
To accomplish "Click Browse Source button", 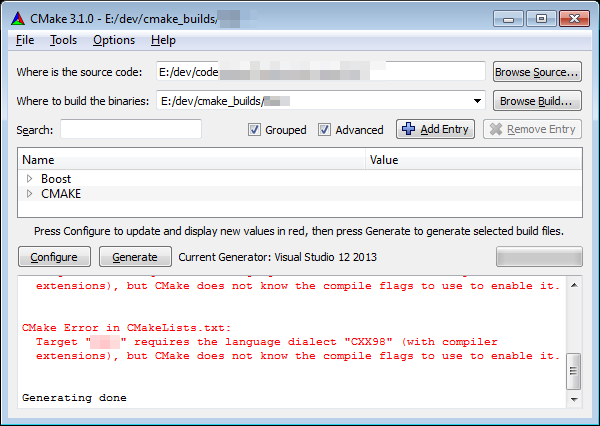I will (x=537, y=72).
